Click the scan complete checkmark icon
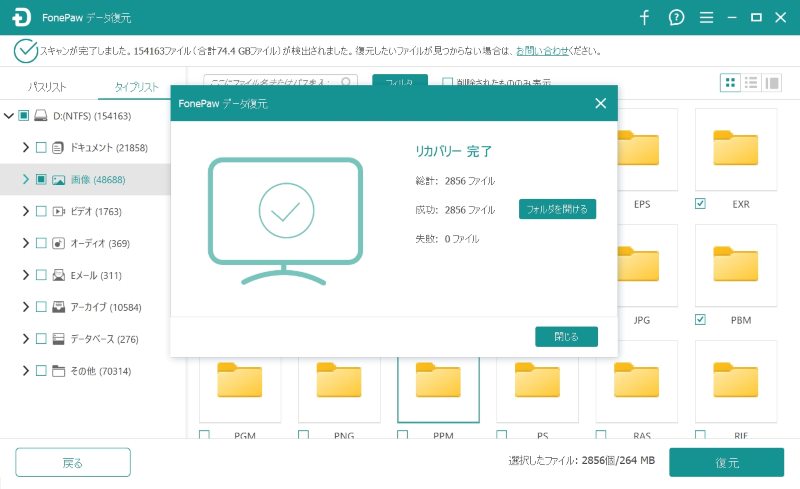This screenshot has height=489, width=800. tap(26, 51)
